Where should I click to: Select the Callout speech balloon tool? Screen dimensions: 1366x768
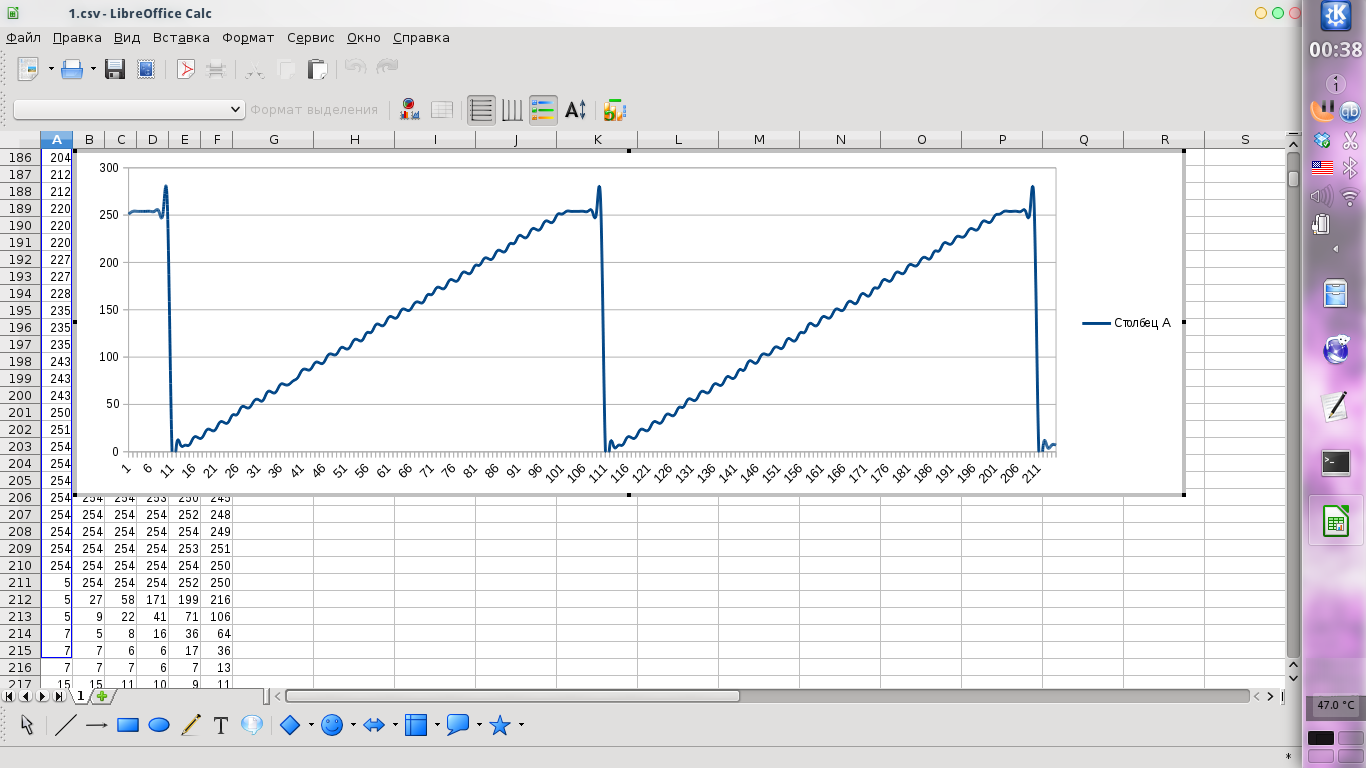click(x=252, y=725)
